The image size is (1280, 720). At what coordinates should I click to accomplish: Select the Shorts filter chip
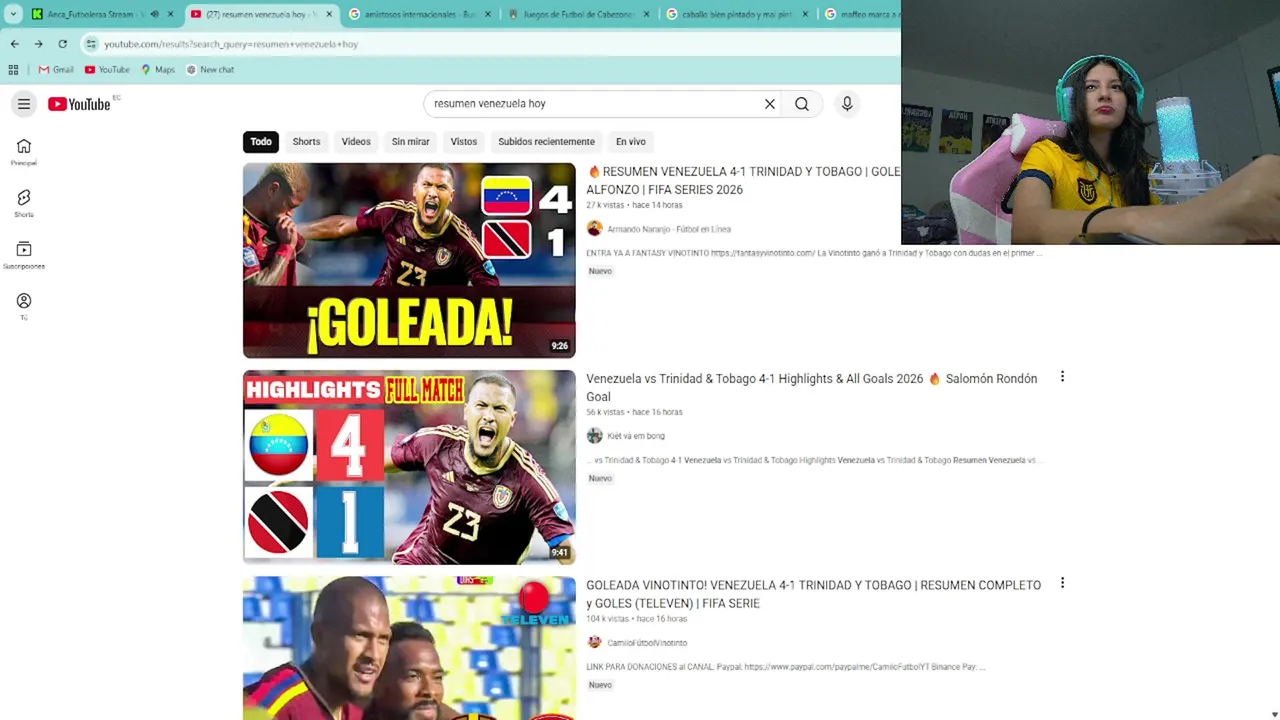tap(306, 142)
